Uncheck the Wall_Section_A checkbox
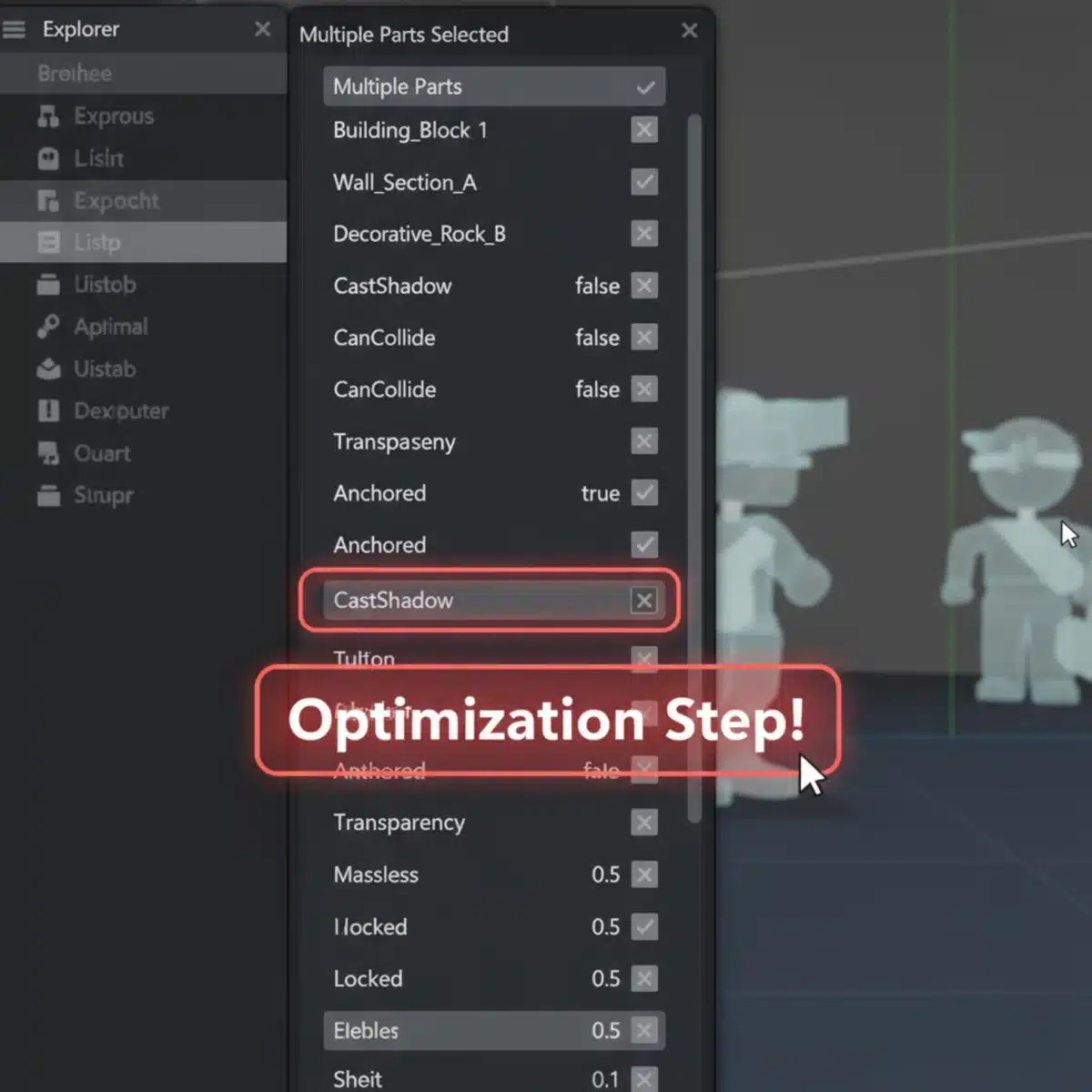The height and width of the screenshot is (1092, 1092). coord(644,182)
